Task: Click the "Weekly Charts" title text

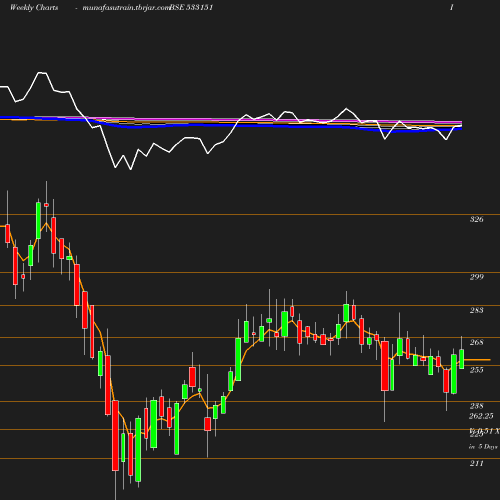Action: click(x=34, y=7)
